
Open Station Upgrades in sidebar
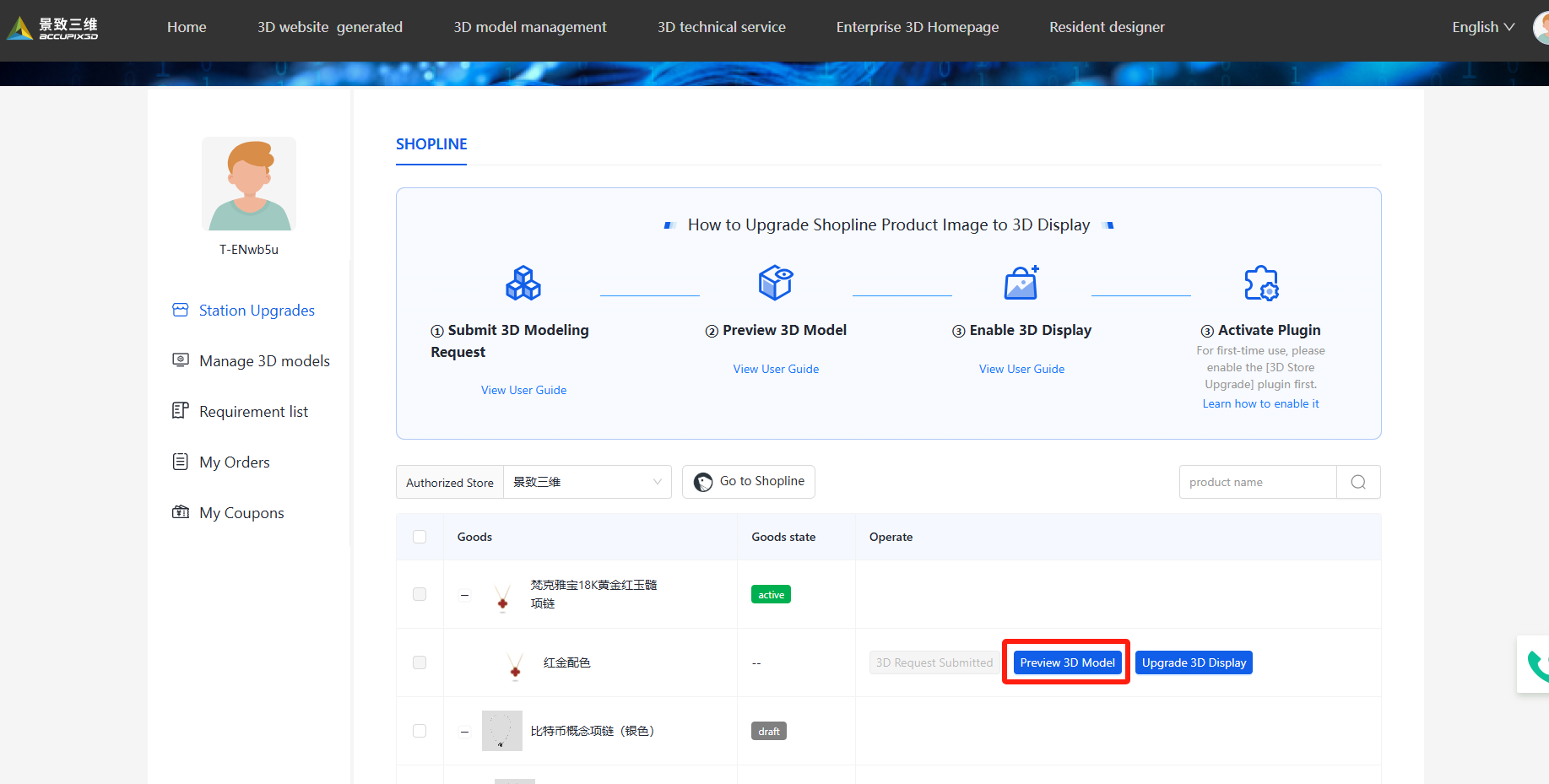(x=257, y=311)
